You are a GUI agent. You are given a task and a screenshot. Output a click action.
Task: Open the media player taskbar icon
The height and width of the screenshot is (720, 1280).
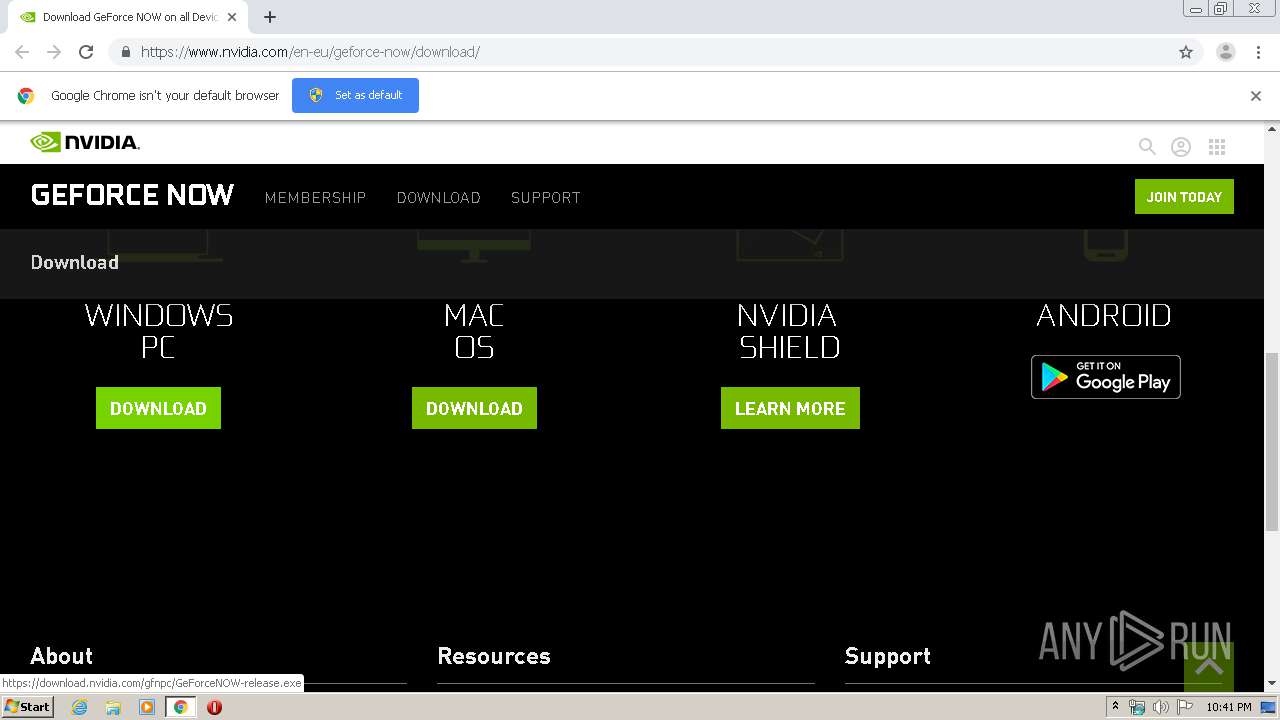point(147,707)
